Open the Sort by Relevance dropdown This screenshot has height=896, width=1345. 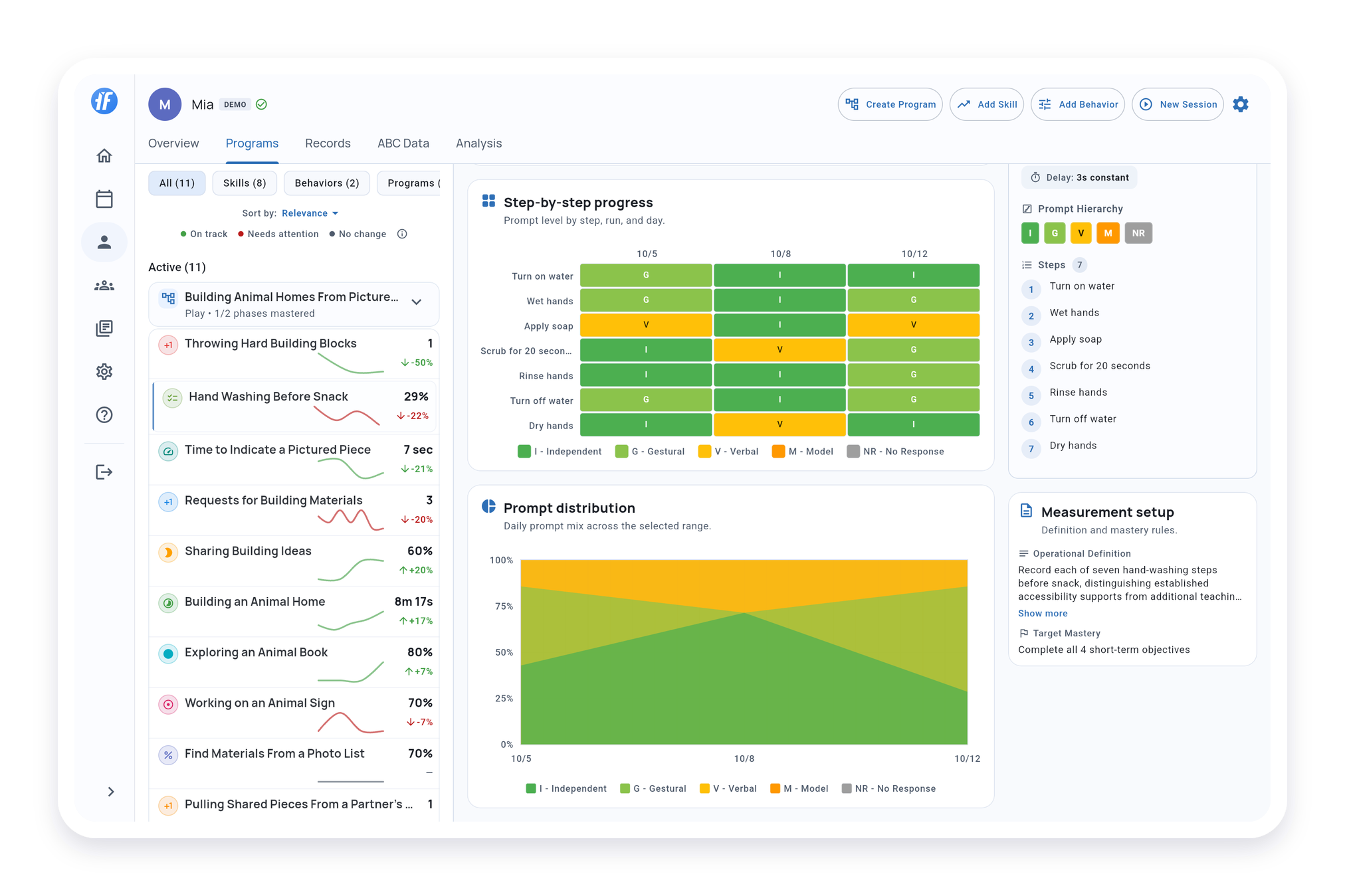[310, 213]
